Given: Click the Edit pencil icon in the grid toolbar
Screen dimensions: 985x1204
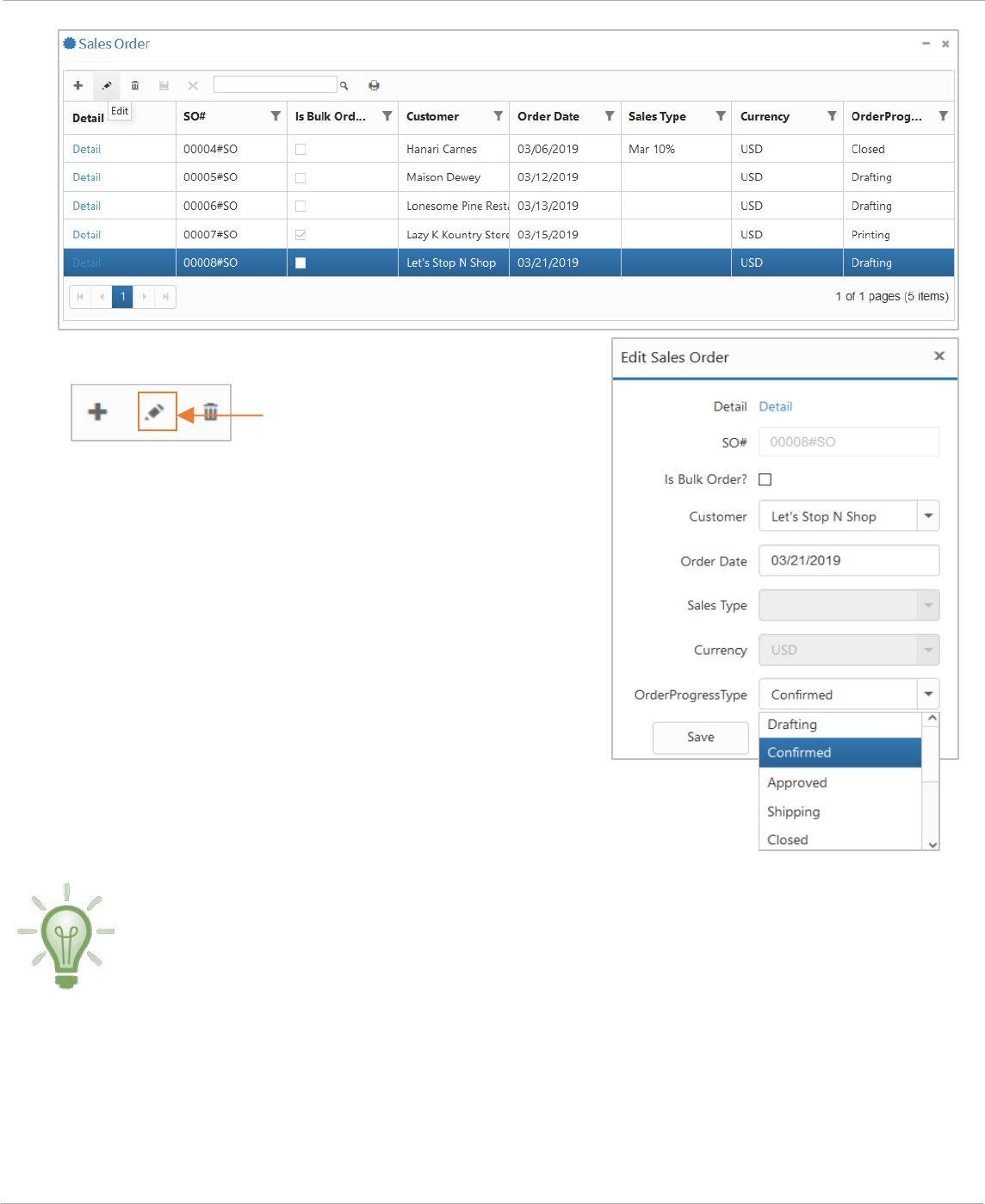Looking at the screenshot, I should 107,85.
